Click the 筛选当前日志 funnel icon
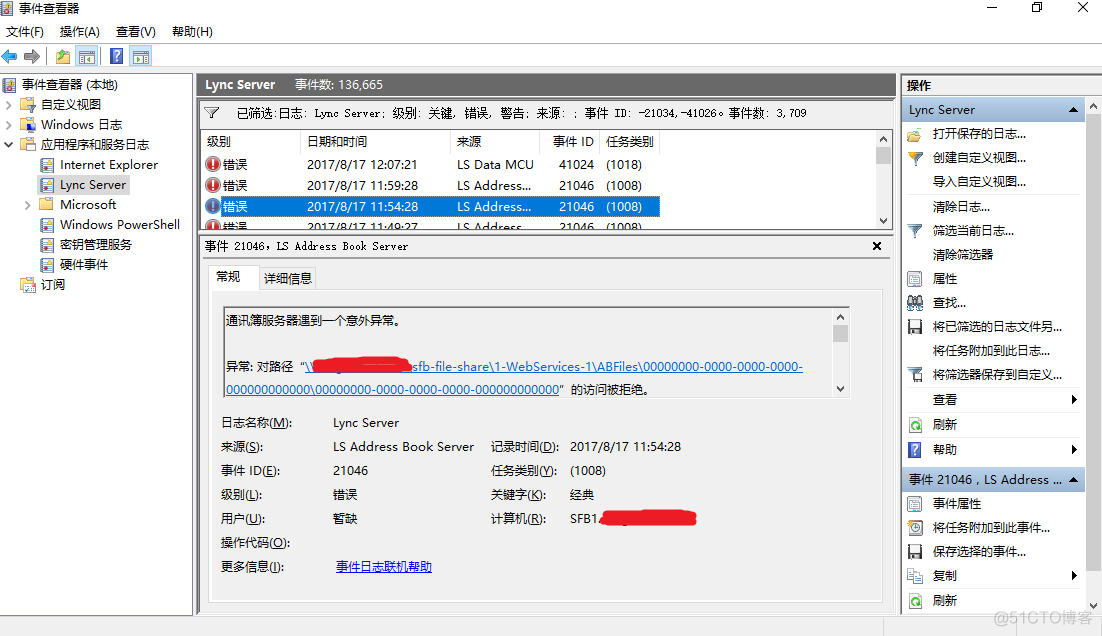 click(x=915, y=231)
